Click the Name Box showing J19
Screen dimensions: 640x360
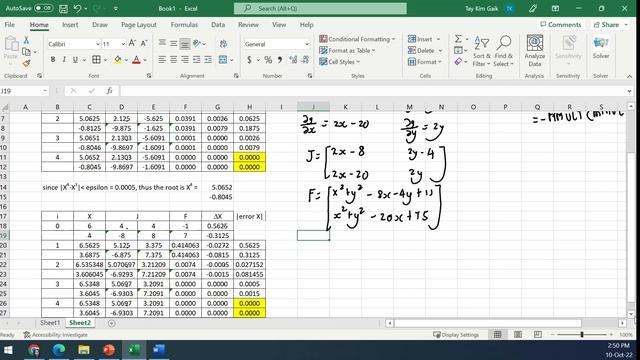24,91
